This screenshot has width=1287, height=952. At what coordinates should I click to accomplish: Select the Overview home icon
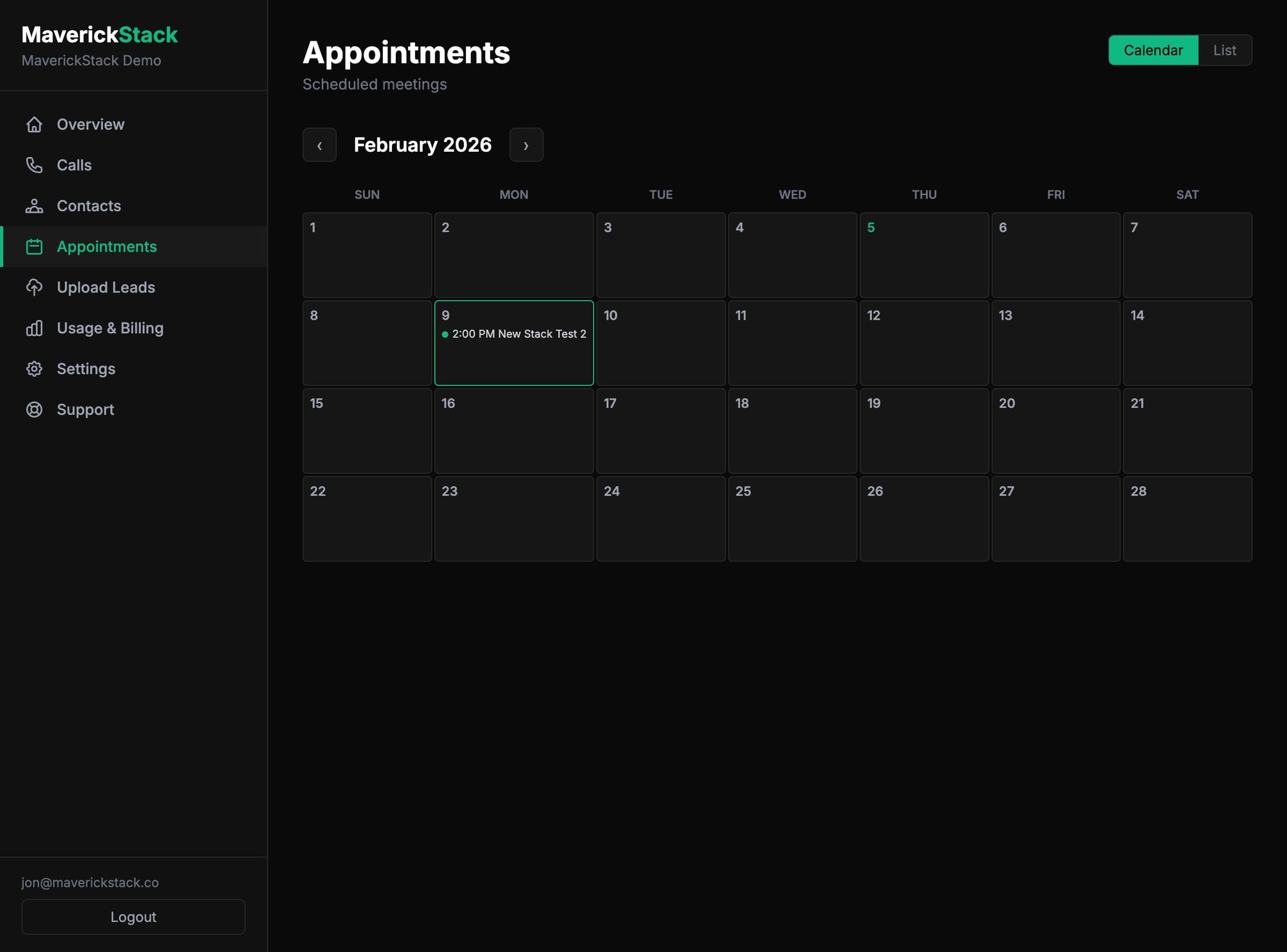(x=35, y=124)
